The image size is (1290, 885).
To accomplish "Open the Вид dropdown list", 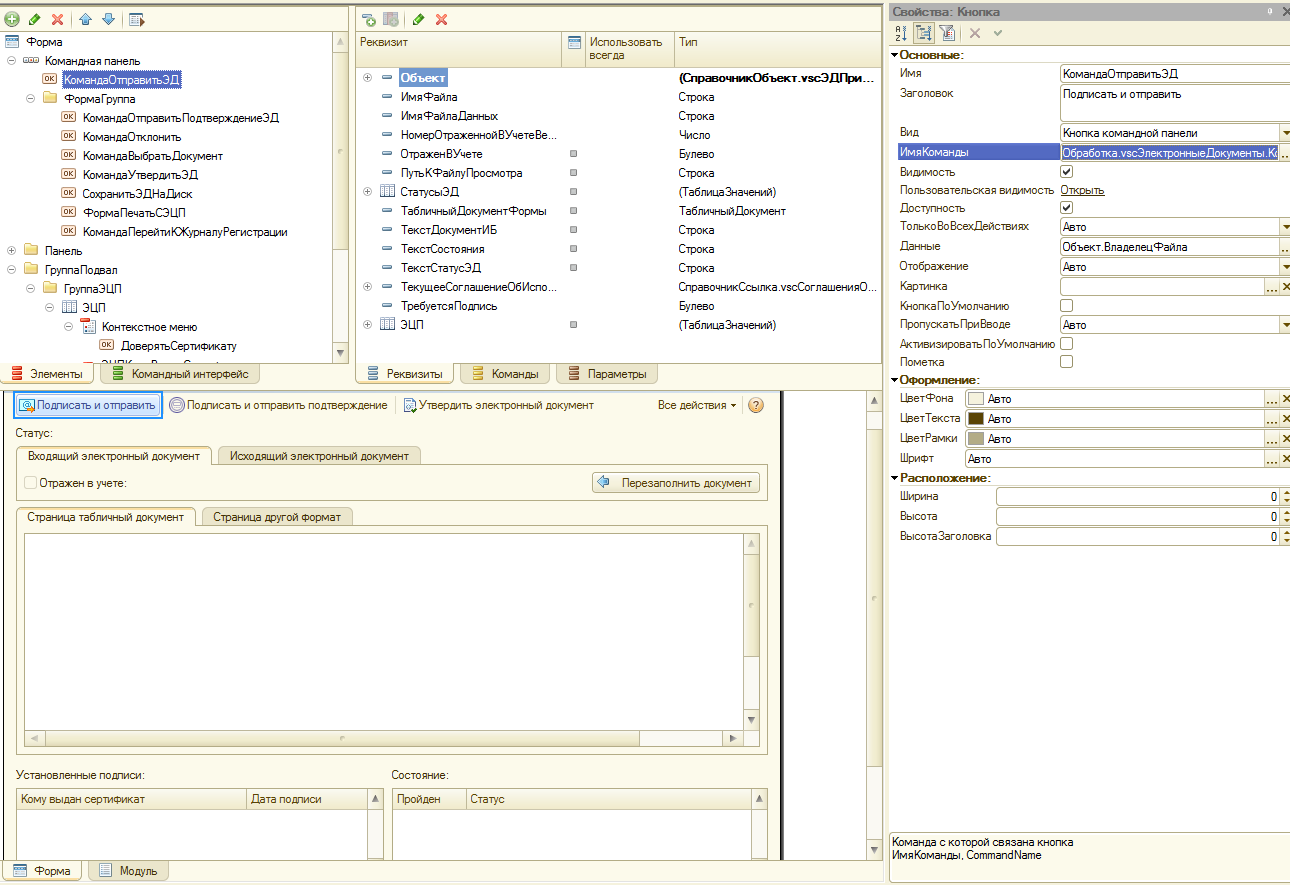I will tap(1284, 133).
